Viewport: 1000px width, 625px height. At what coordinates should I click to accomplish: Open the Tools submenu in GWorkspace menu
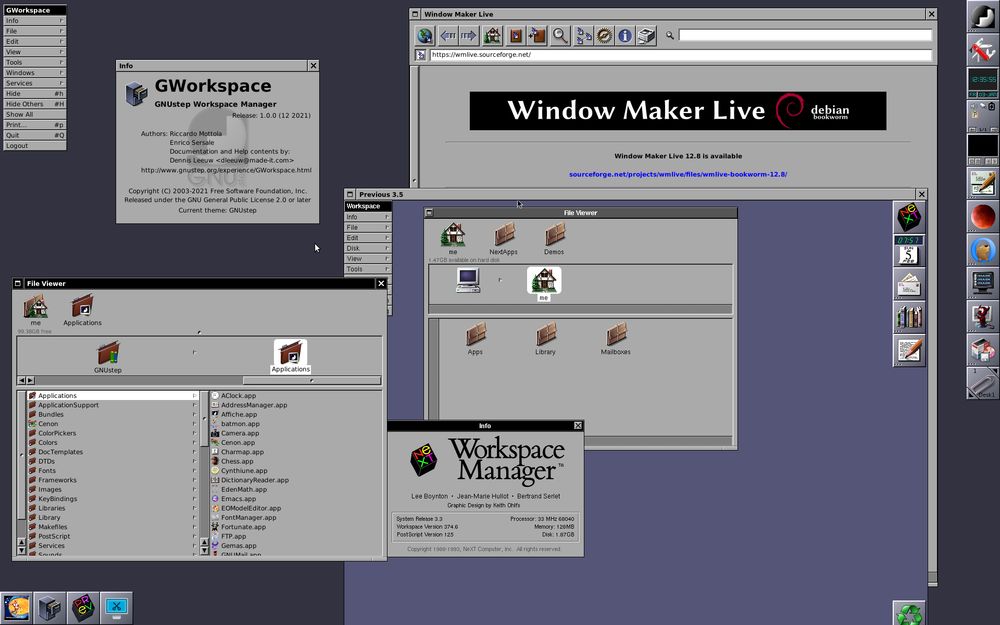pyautogui.click(x=34, y=62)
